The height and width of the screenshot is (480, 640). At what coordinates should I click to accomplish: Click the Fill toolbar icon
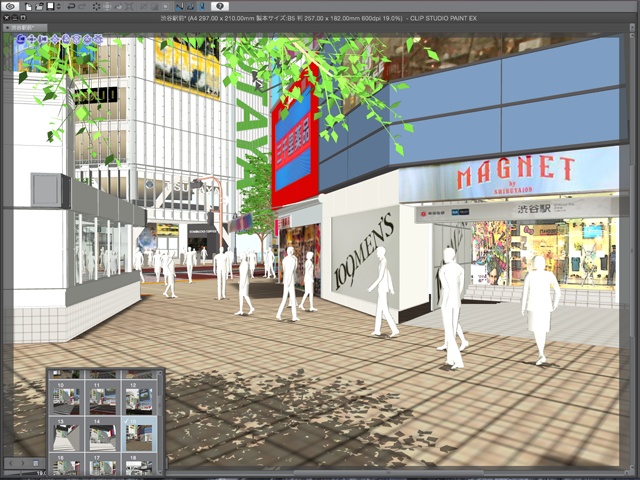118,7
